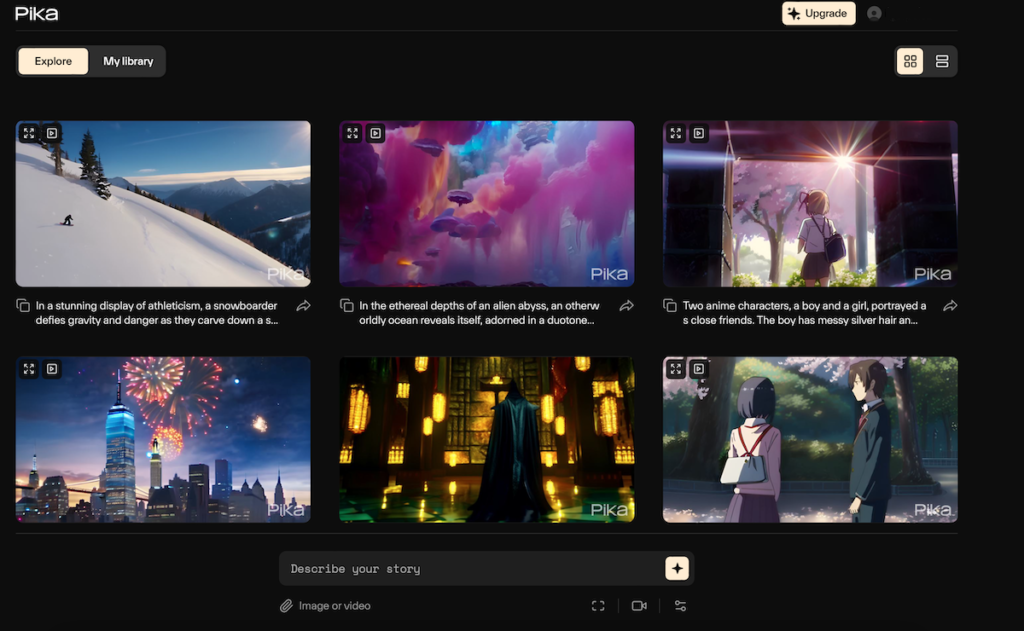Expand the fireworks city video to fullscreen
The height and width of the screenshot is (631, 1024).
[29, 369]
